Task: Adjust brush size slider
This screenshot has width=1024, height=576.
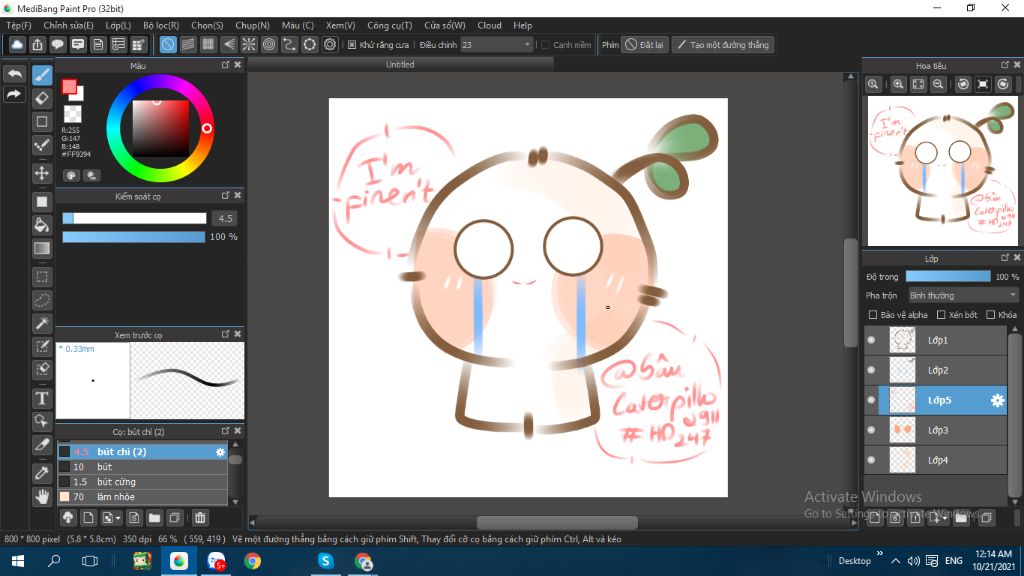Action: (135, 218)
